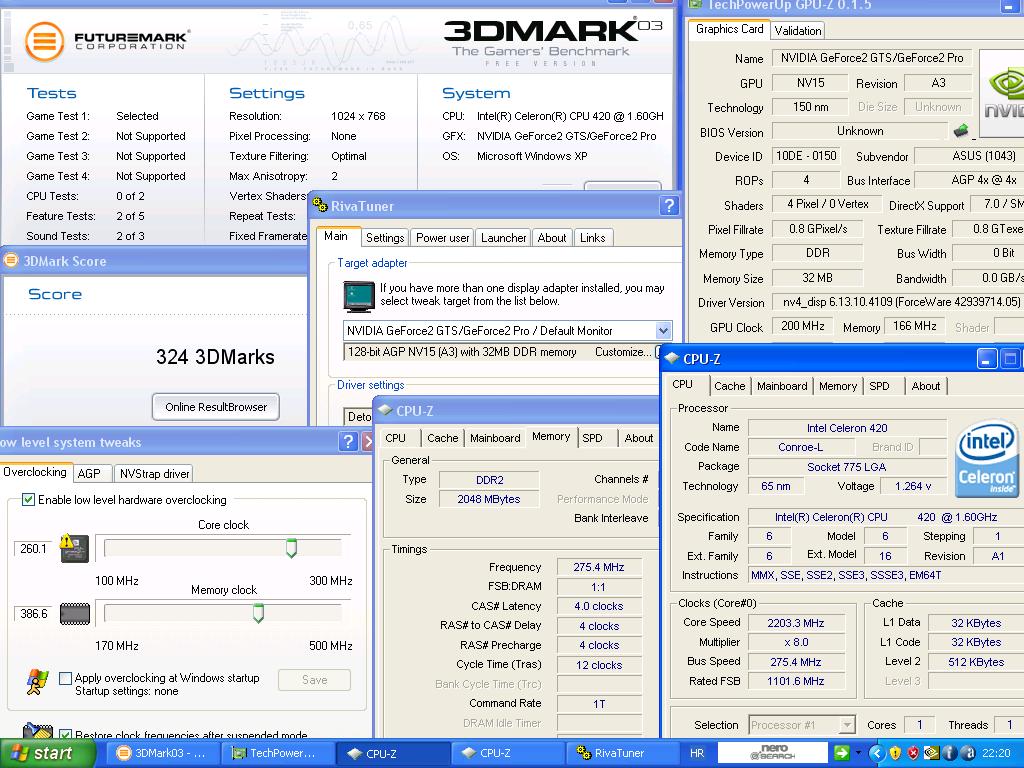Click the monitor icon under Target adapter
Screen dimensions: 1024x768
pyautogui.click(x=359, y=297)
